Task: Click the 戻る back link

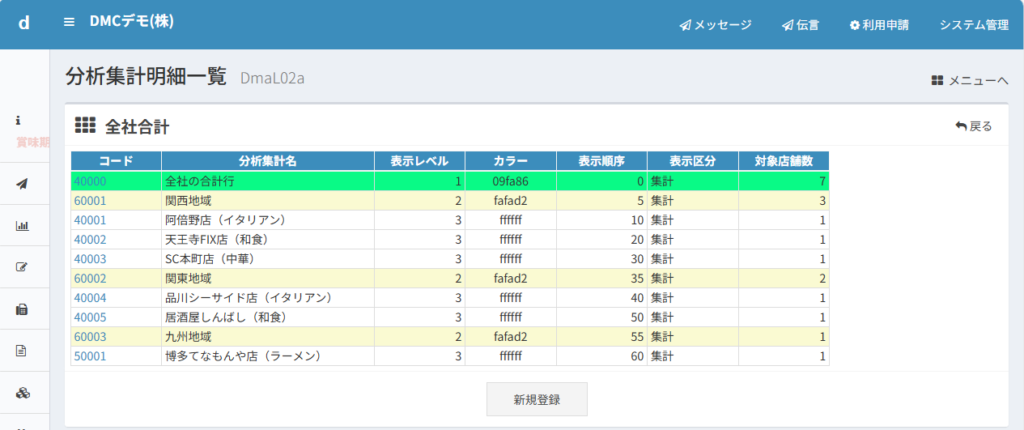Action: (x=974, y=126)
